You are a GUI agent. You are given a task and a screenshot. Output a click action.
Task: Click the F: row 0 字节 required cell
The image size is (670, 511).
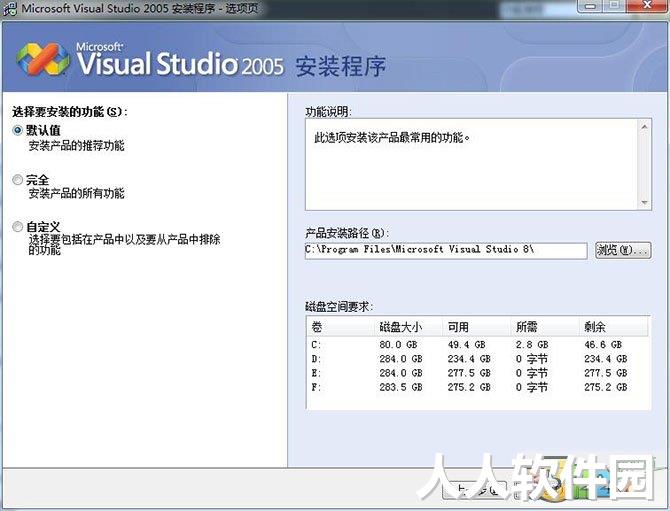click(532, 387)
